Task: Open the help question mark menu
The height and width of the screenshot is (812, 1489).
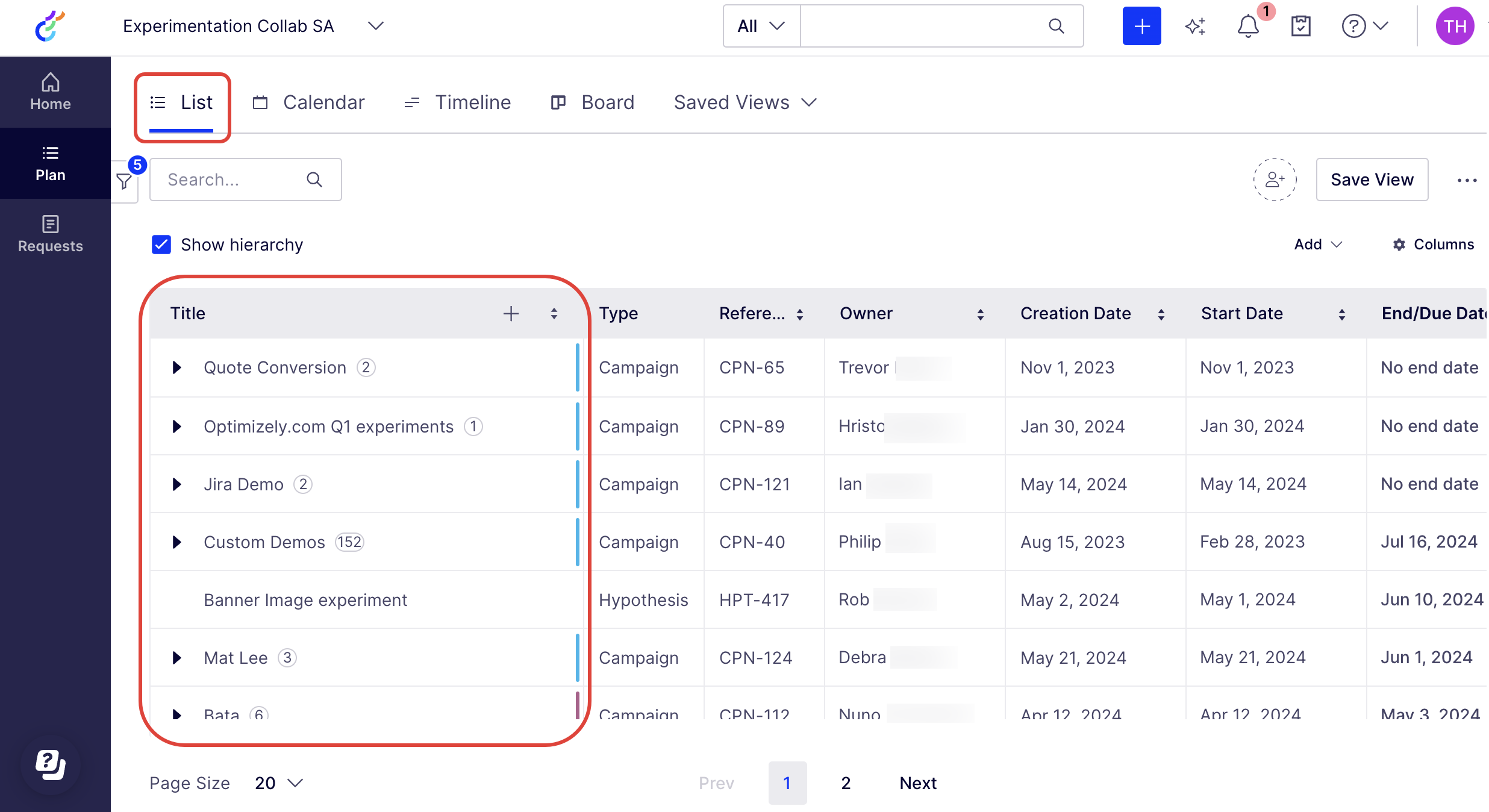Action: coord(1365,26)
